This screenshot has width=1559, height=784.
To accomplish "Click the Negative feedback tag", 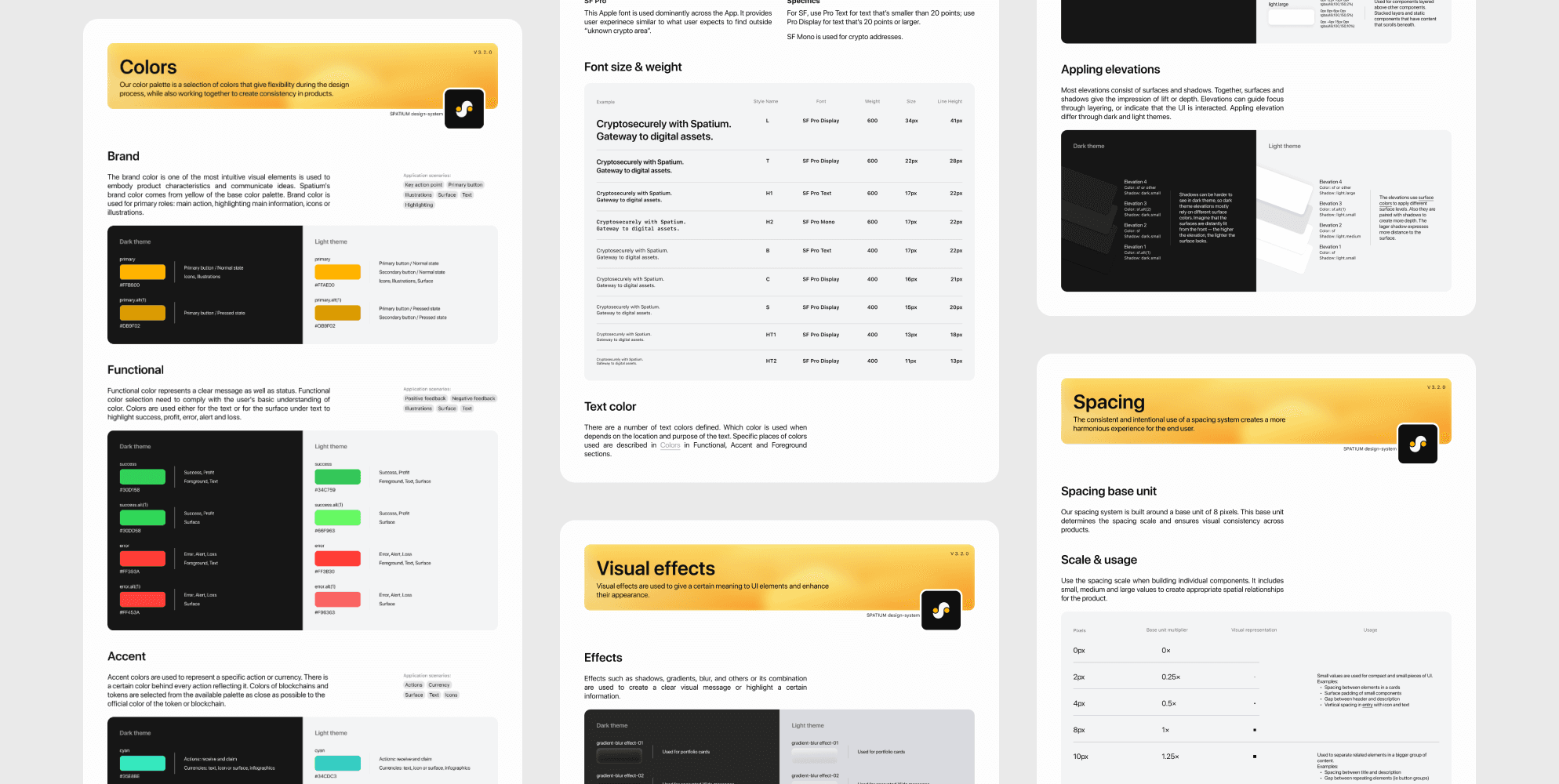I will [x=474, y=398].
